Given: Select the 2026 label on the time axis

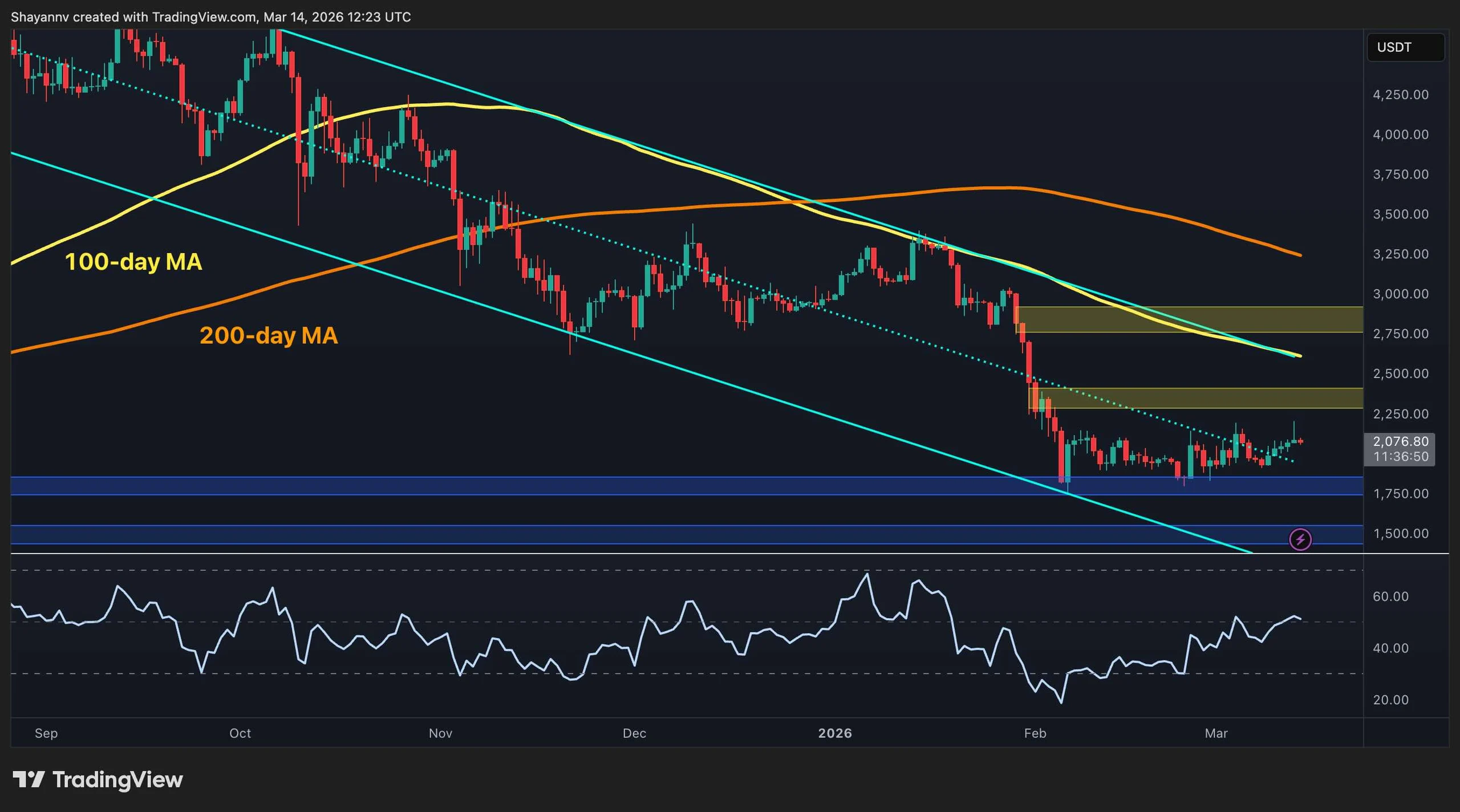Looking at the screenshot, I should [x=837, y=734].
